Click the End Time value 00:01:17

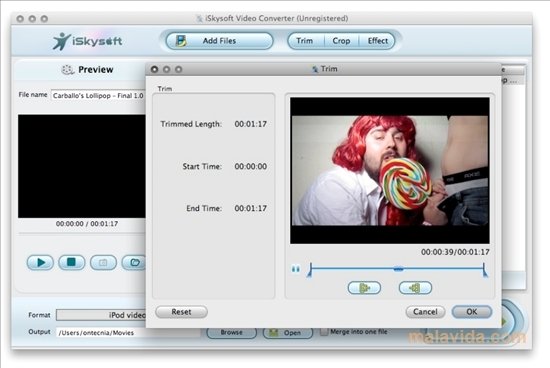tap(250, 208)
